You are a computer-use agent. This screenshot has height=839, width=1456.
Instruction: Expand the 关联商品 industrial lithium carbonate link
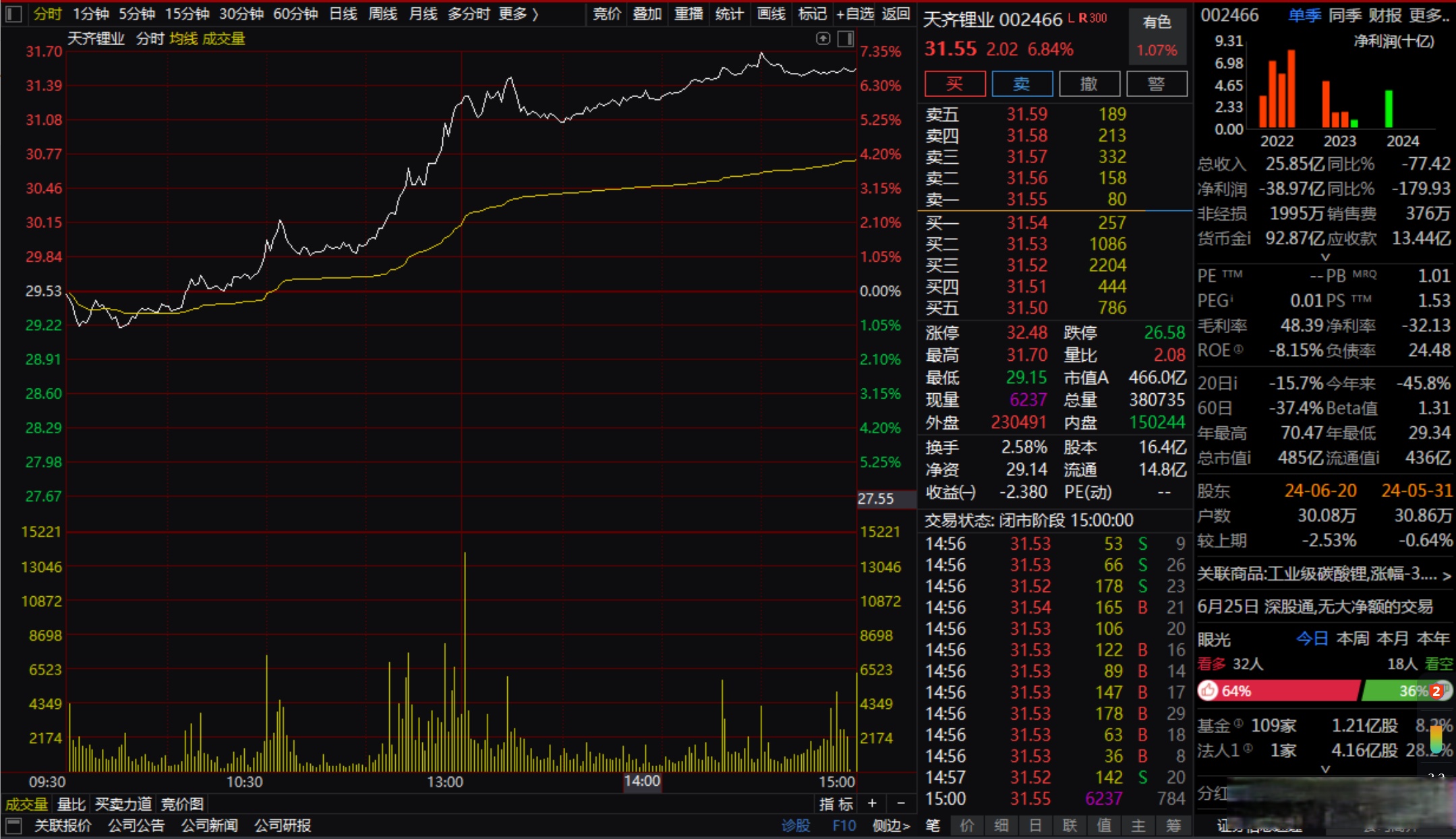pyautogui.click(x=1447, y=575)
